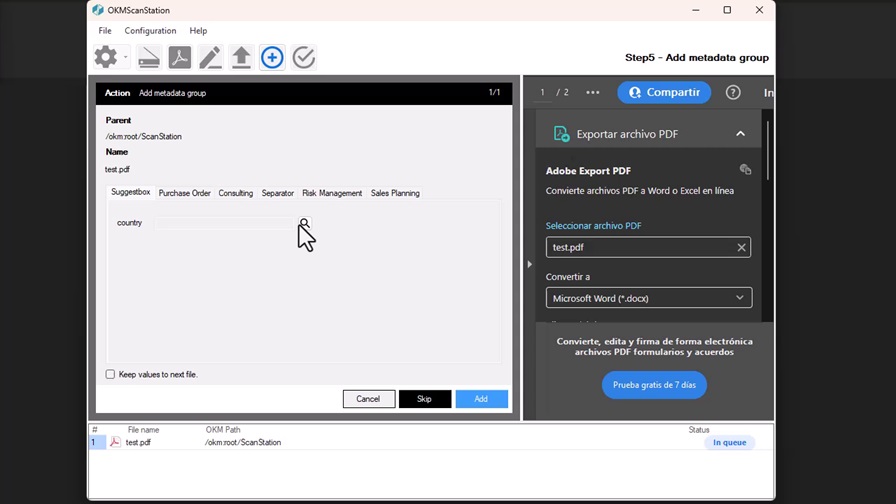Open the Configuration menu
Screen dimensions: 896x504
click(150, 31)
